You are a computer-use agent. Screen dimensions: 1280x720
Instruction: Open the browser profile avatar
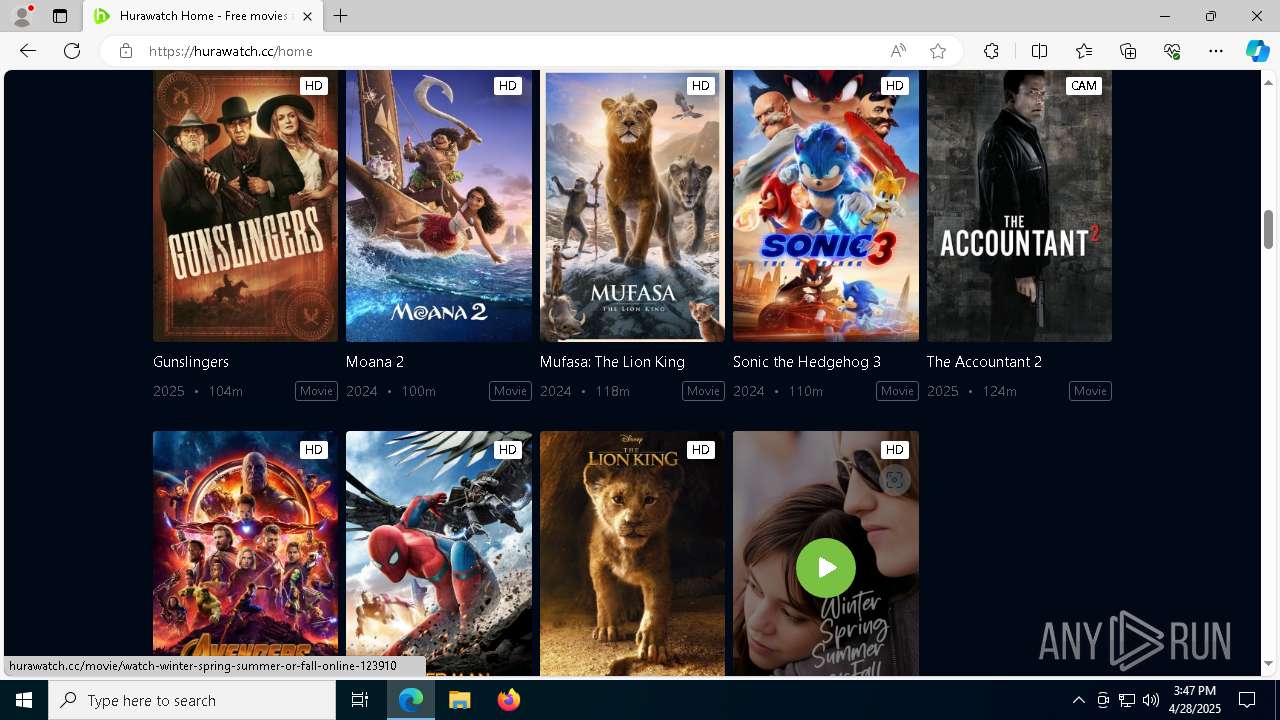[22, 16]
